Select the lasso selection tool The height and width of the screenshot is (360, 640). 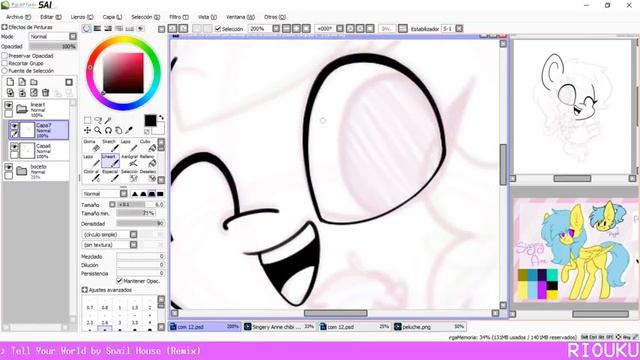(x=98, y=120)
